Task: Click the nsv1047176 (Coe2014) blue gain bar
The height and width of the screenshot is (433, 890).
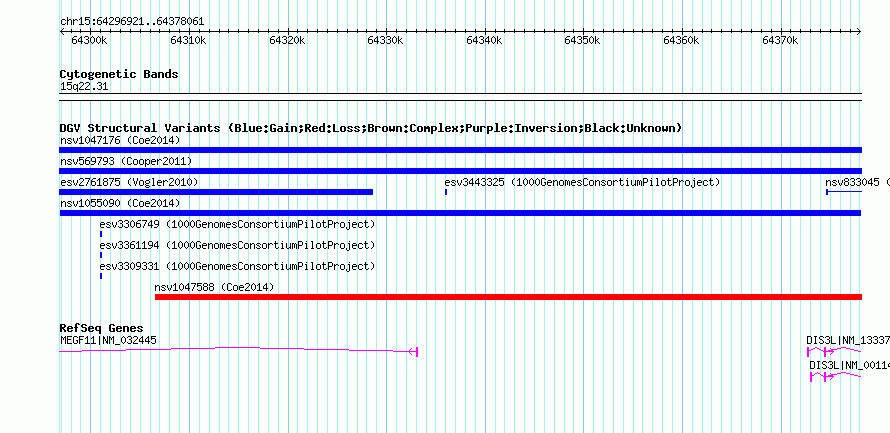Action: 460,150
